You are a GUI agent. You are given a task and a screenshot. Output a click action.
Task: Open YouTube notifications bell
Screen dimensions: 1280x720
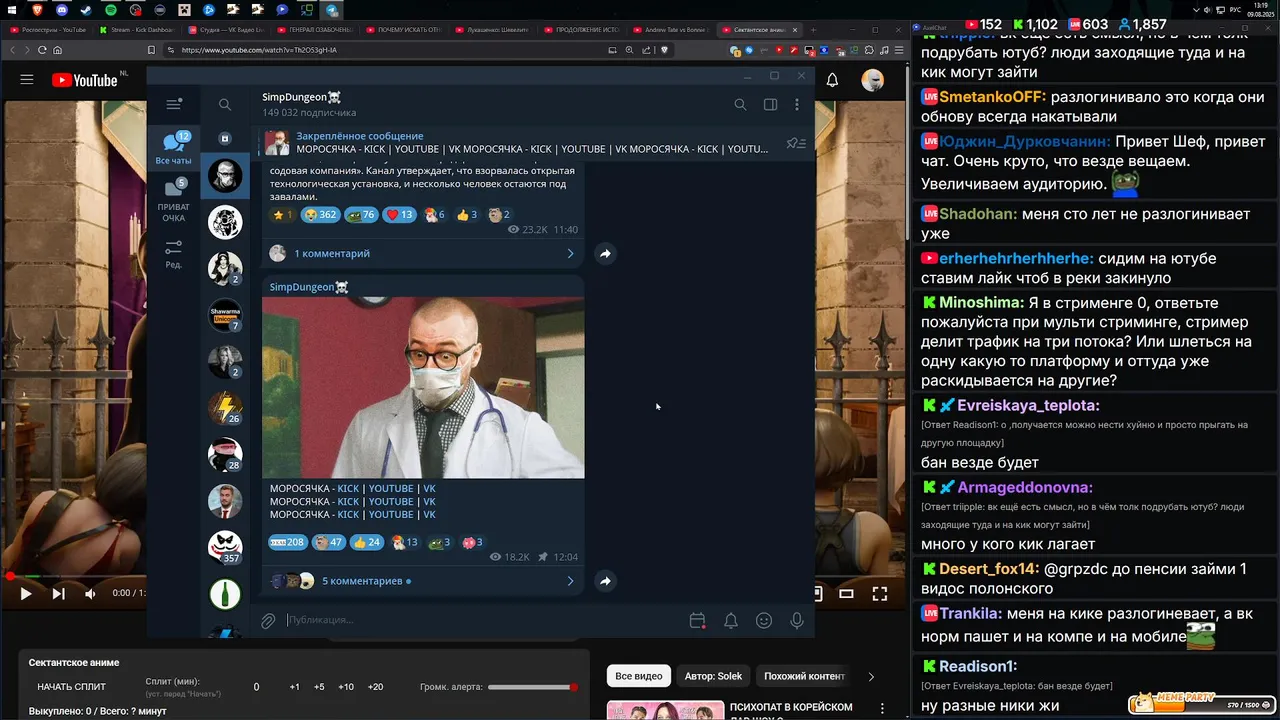832,80
